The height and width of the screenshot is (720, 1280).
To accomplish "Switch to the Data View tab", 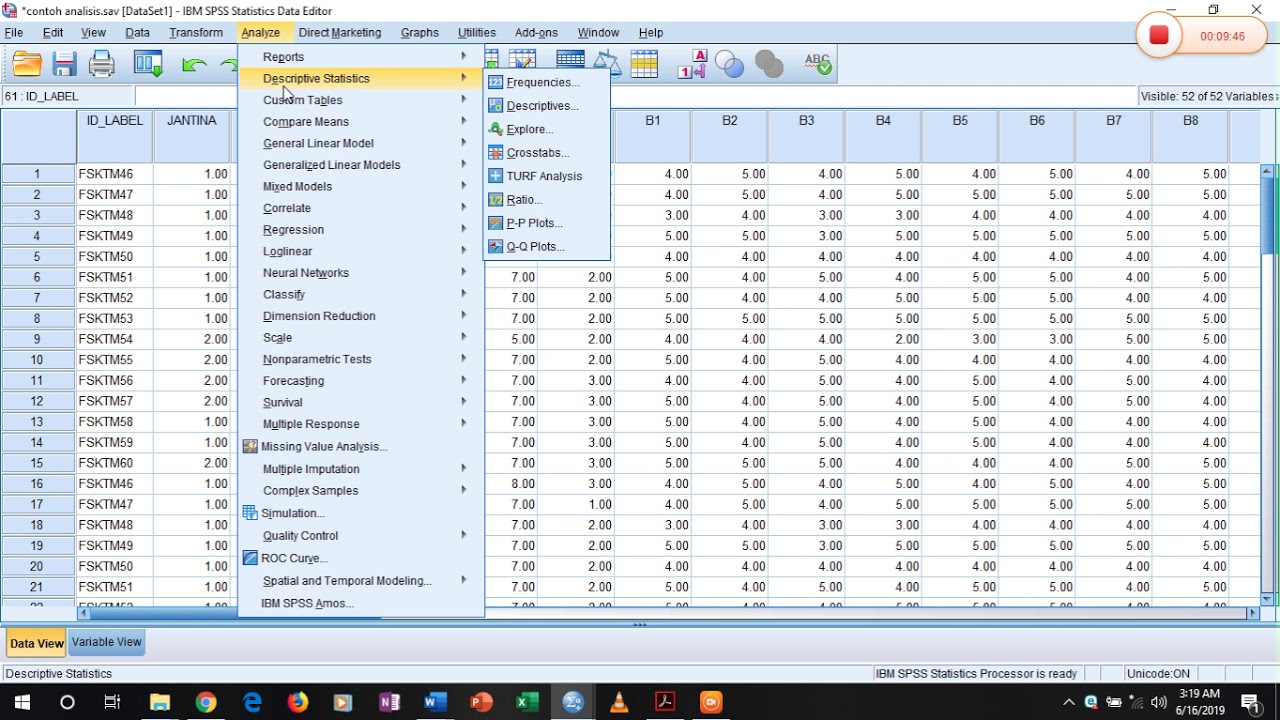I will tap(37, 644).
